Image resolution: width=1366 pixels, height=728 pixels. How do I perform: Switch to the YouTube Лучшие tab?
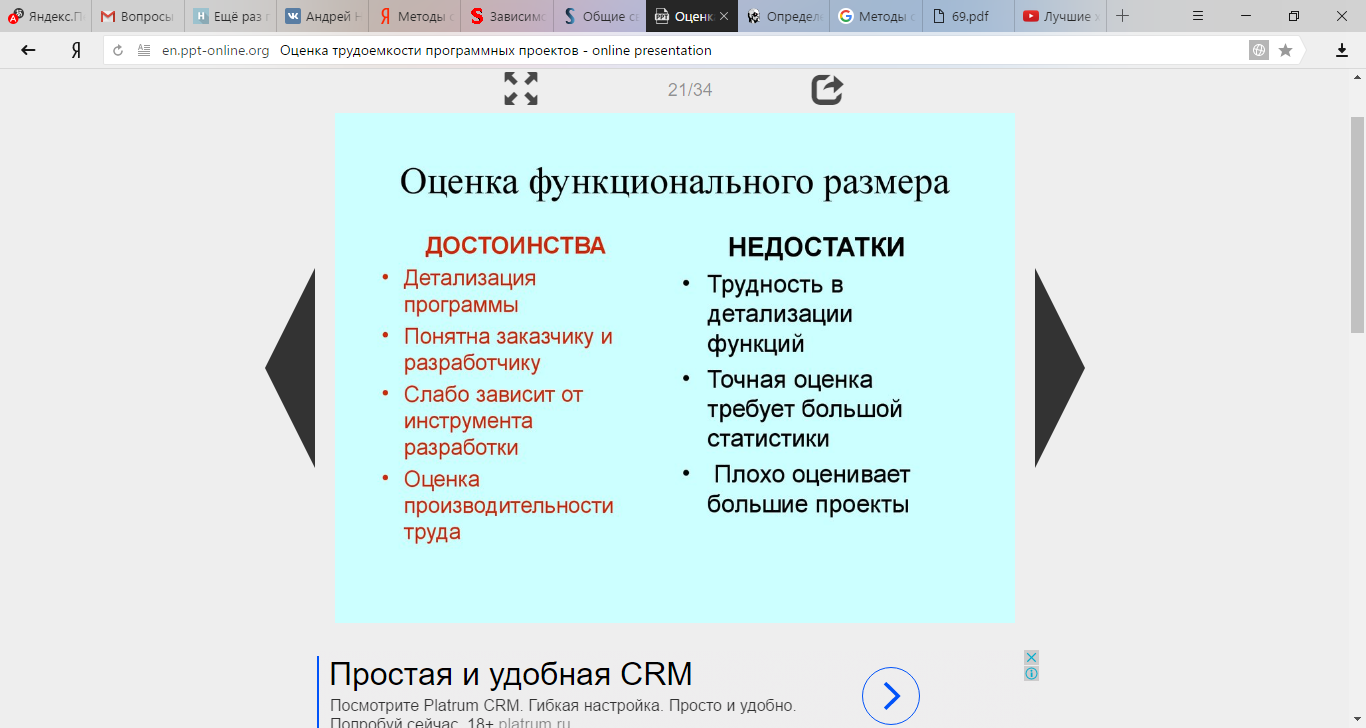point(1059,16)
